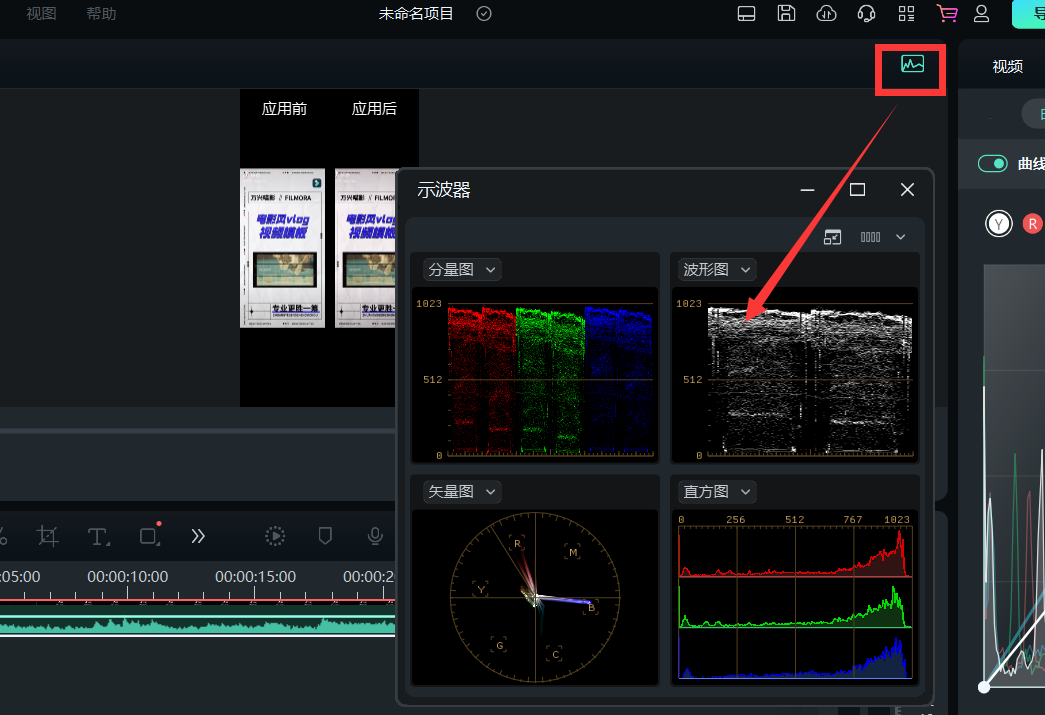Expand hidden tools with the double-chevron button
This screenshot has height=715, width=1045.
point(198,536)
